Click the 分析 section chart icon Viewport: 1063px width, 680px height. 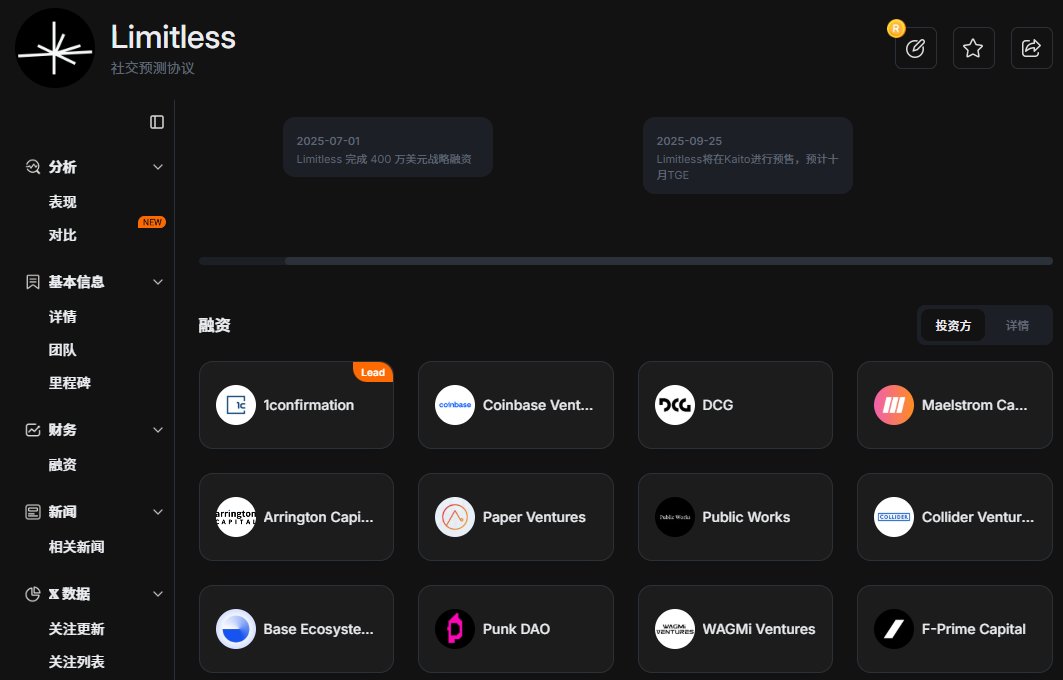click(x=33, y=167)
